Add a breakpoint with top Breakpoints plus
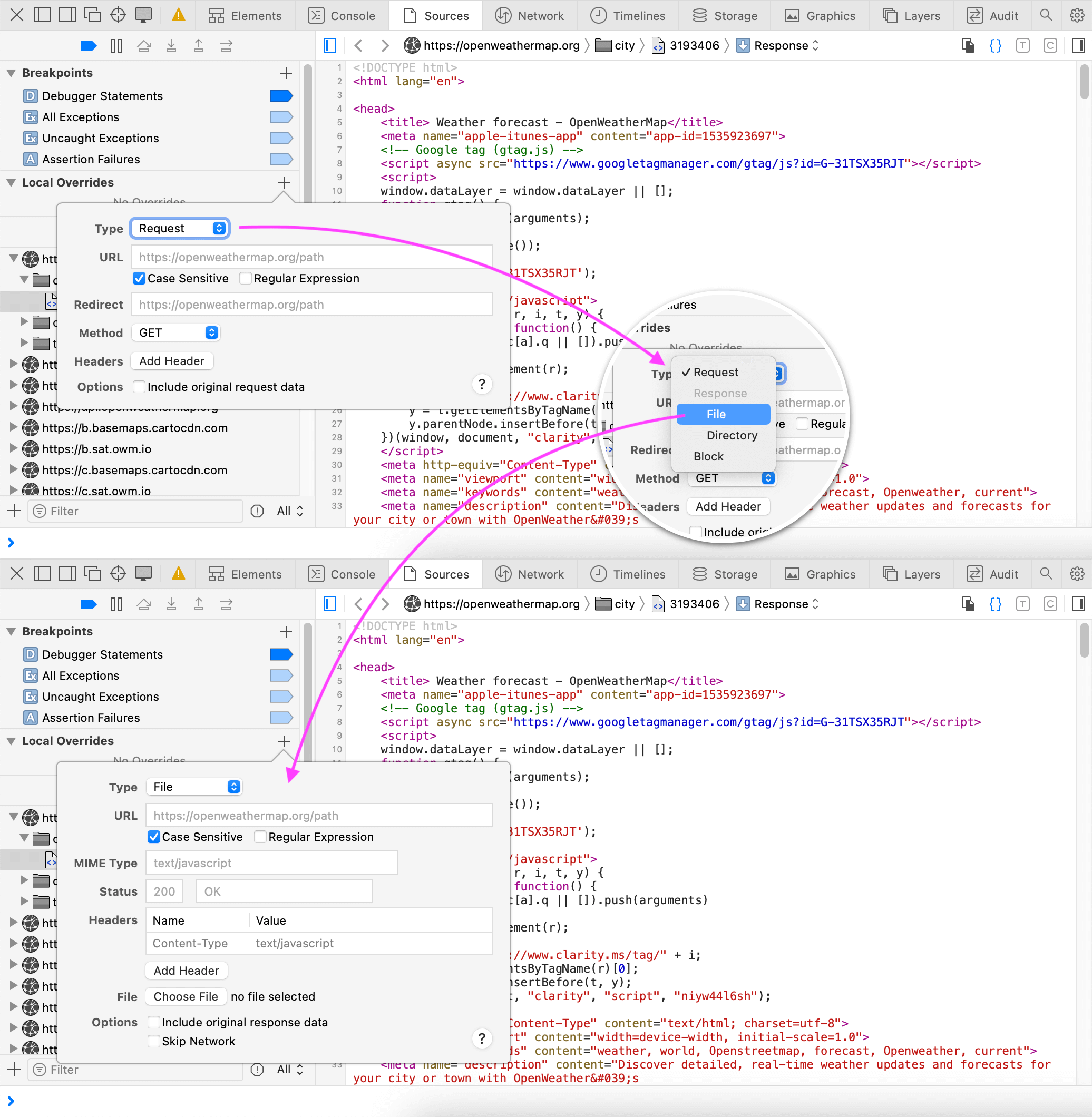This screenshot has height=1117, width=1092. (x=286, y=73)
